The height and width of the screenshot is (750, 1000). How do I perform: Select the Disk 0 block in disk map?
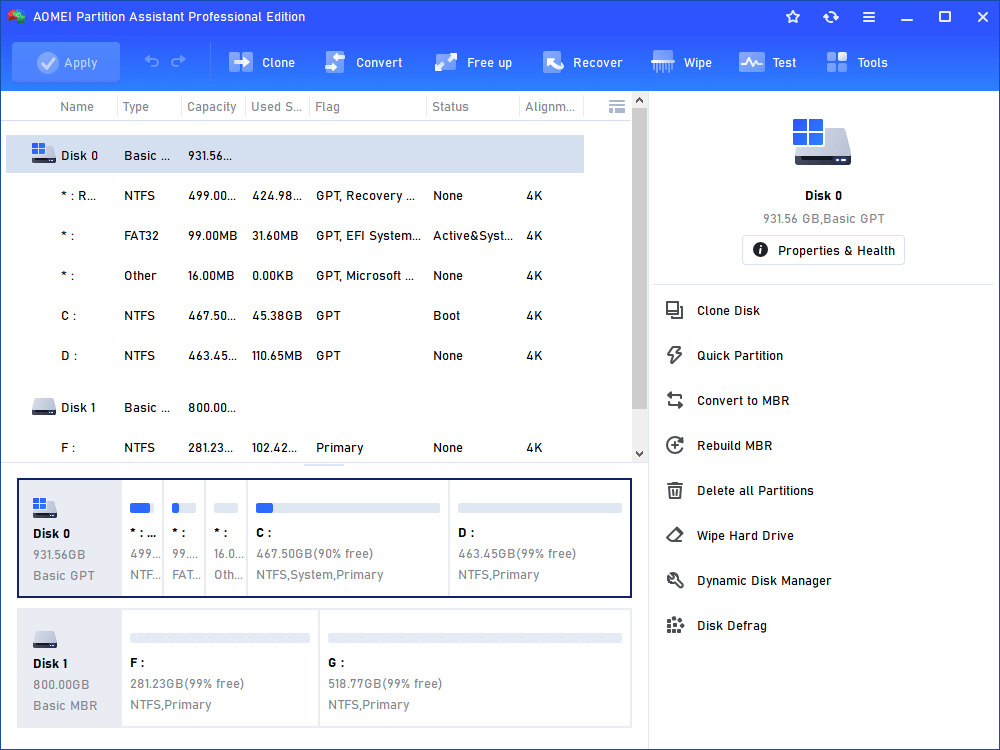70,538
